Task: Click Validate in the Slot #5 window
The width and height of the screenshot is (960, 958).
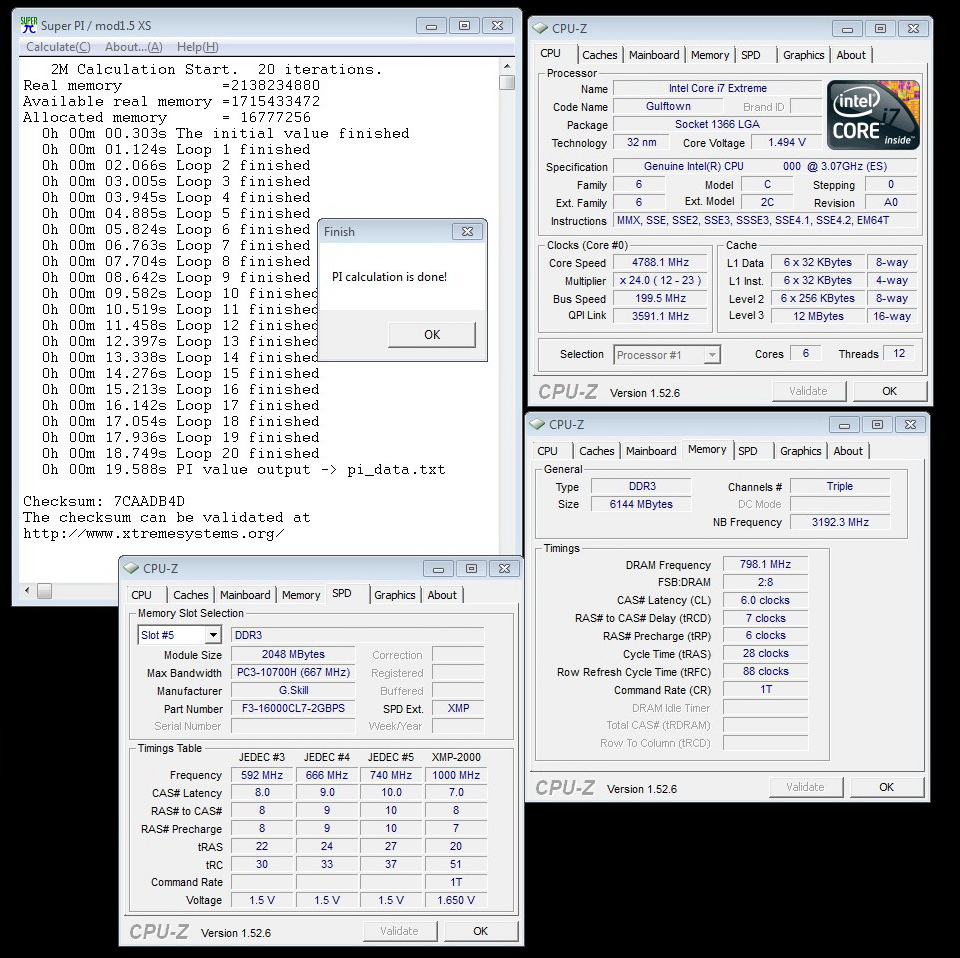Action: (x=399, y=931)
